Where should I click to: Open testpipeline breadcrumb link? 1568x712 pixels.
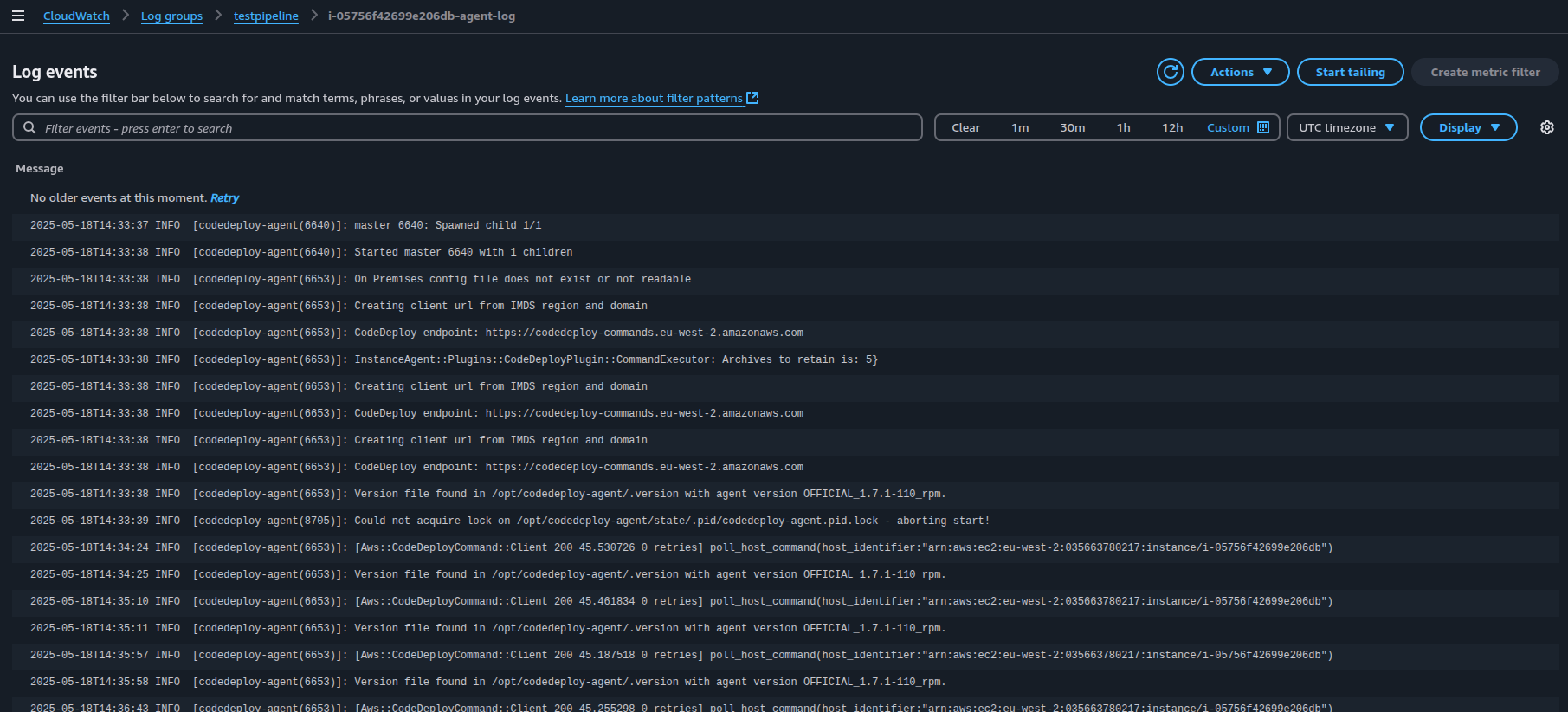point(266,16)
